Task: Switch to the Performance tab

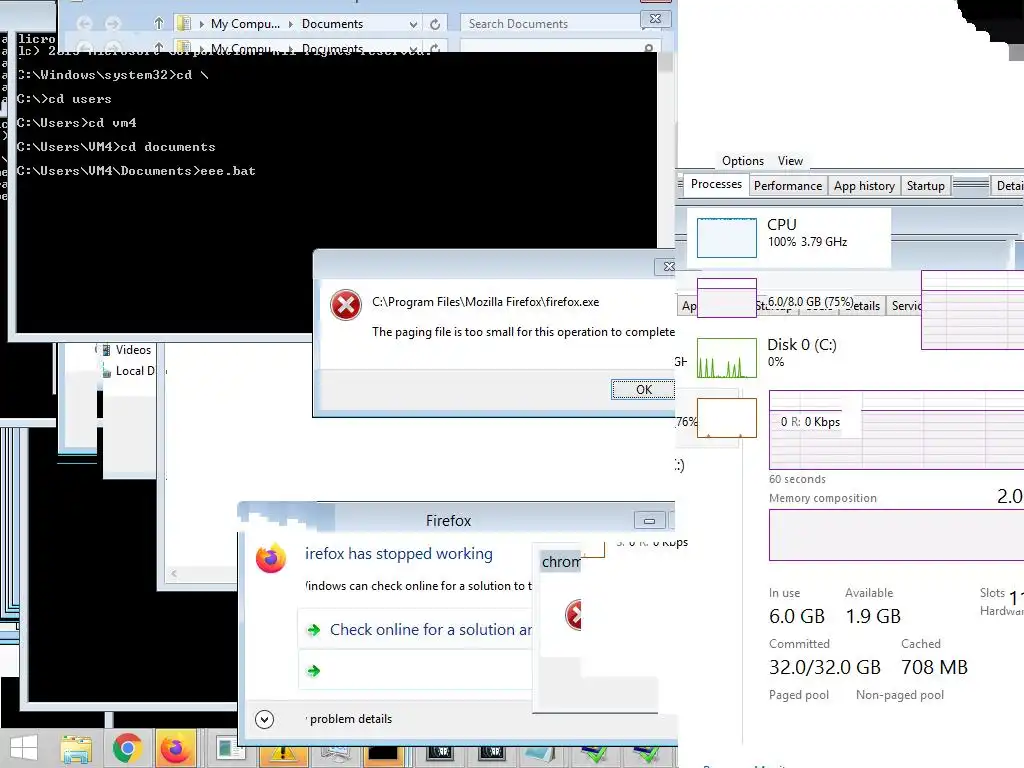Action: click(788, 185)
